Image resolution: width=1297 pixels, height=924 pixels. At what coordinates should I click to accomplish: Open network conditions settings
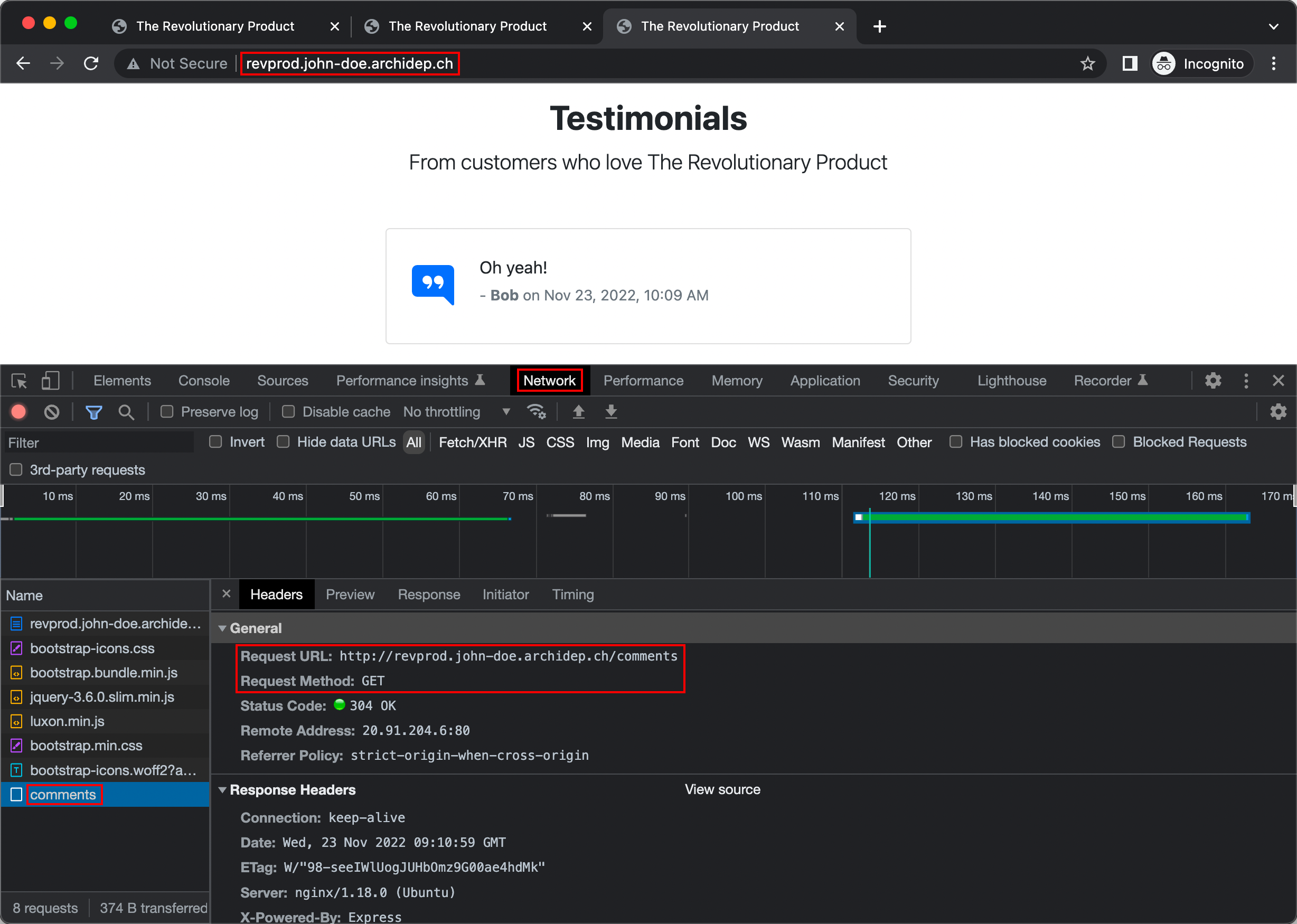pyautogui.click(x=536, y=411)
